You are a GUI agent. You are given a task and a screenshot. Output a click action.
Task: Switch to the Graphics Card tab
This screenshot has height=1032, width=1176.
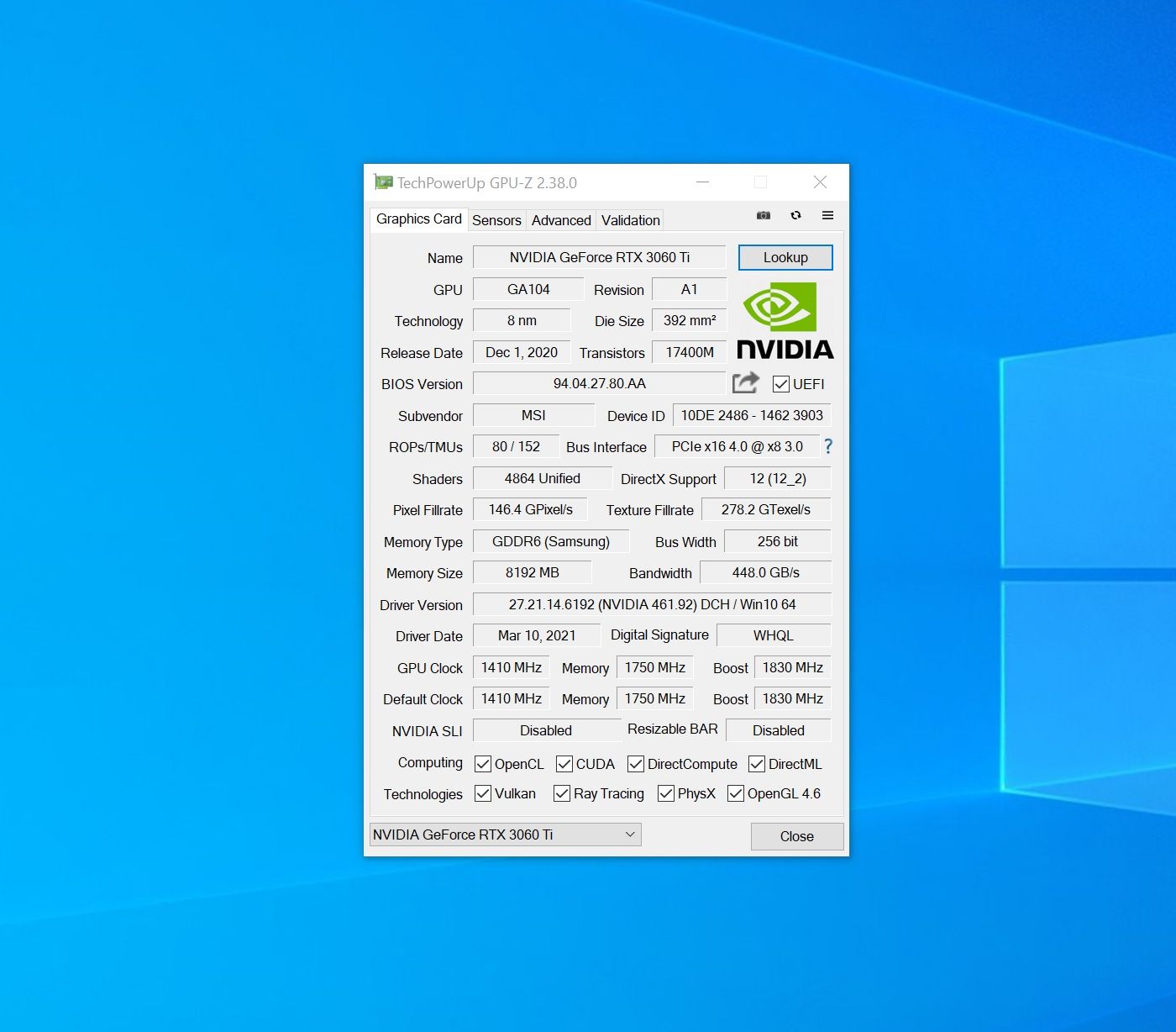[418, 219]
